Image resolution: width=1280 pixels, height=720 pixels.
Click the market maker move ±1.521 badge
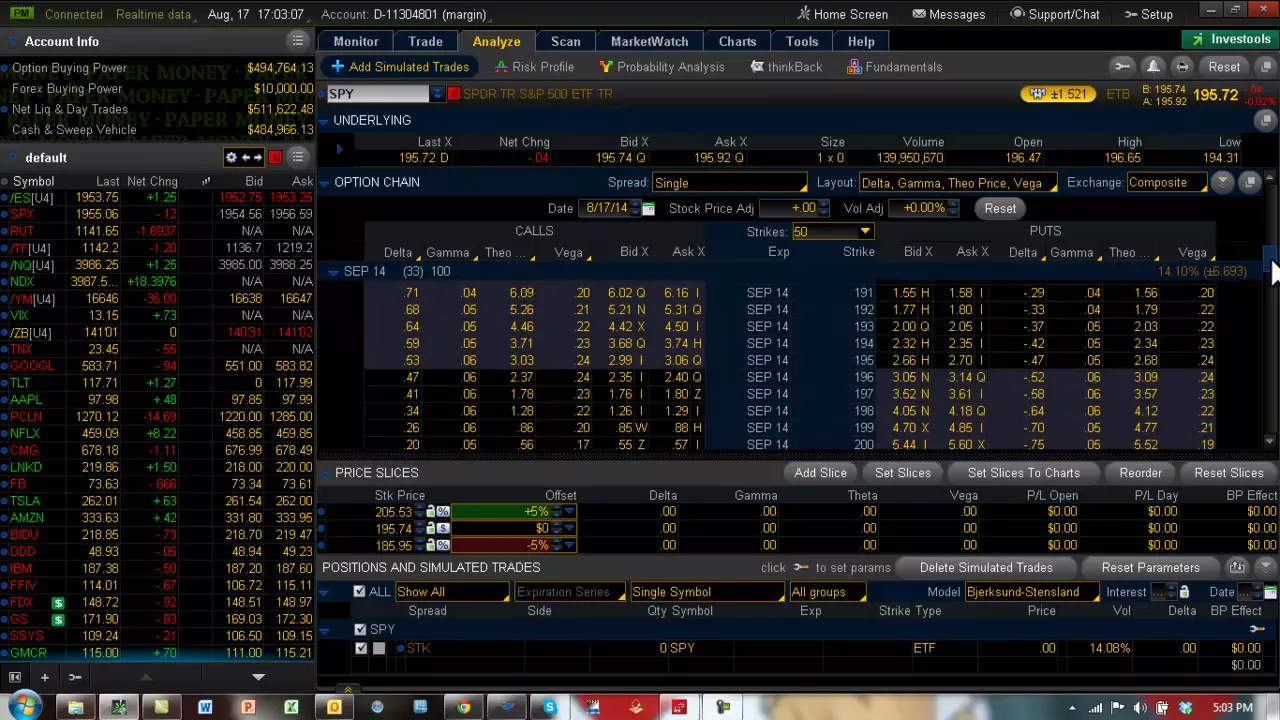1058,94
